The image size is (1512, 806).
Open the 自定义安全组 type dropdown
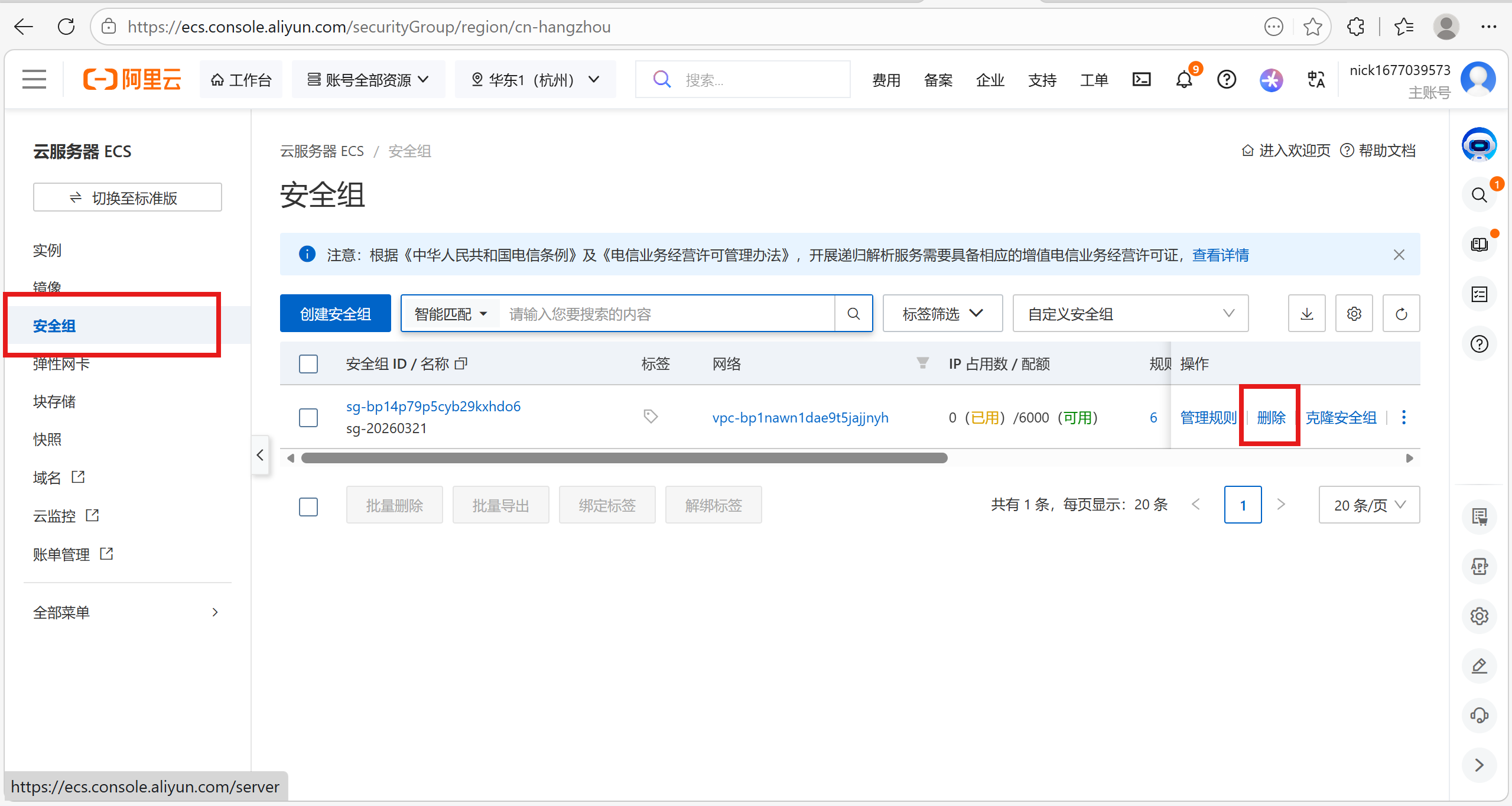[x=1130, y=314]
